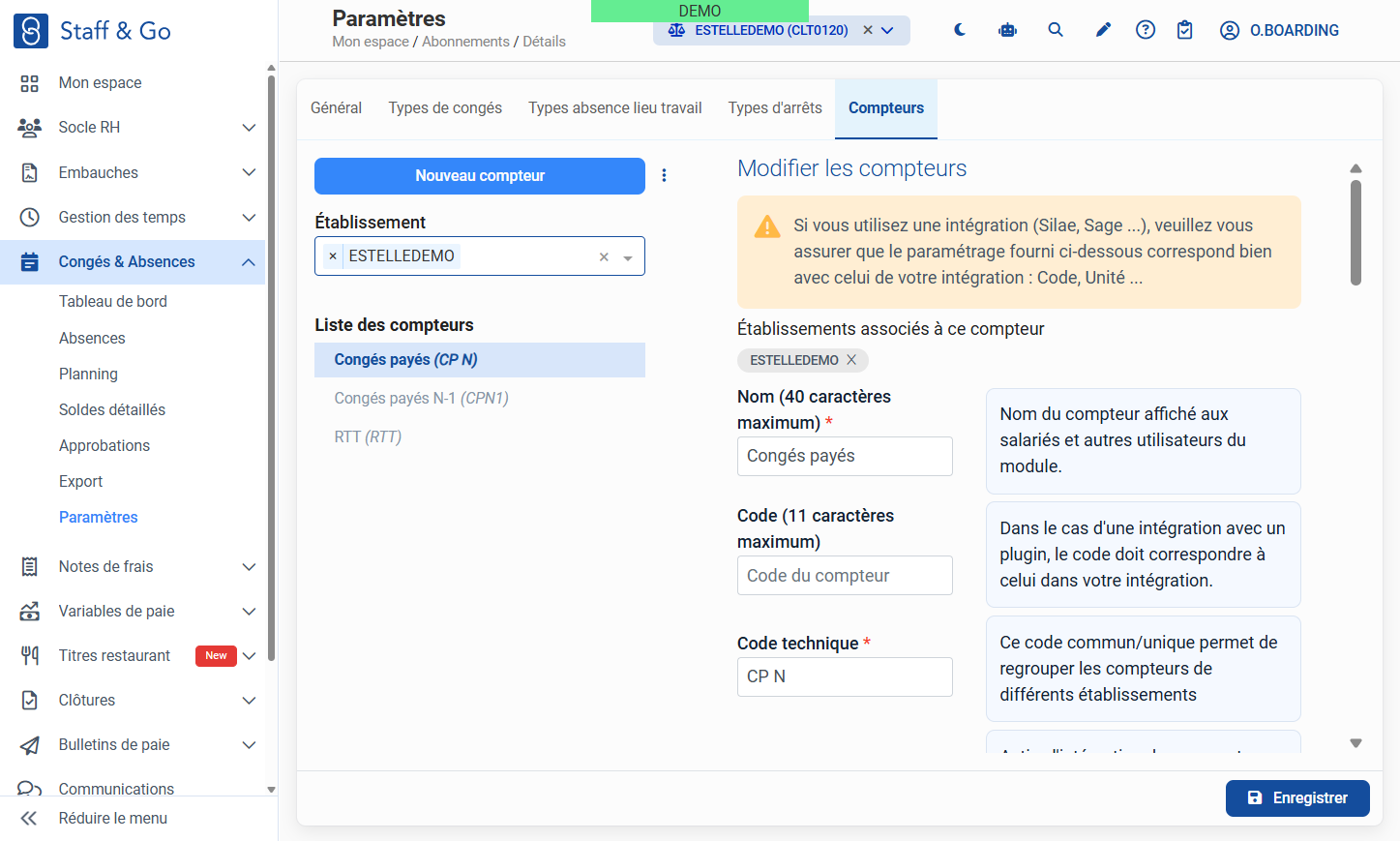
Task: Clear ESTELLEDEMO (CLT0120) company selector
Action: pos(868,30)
